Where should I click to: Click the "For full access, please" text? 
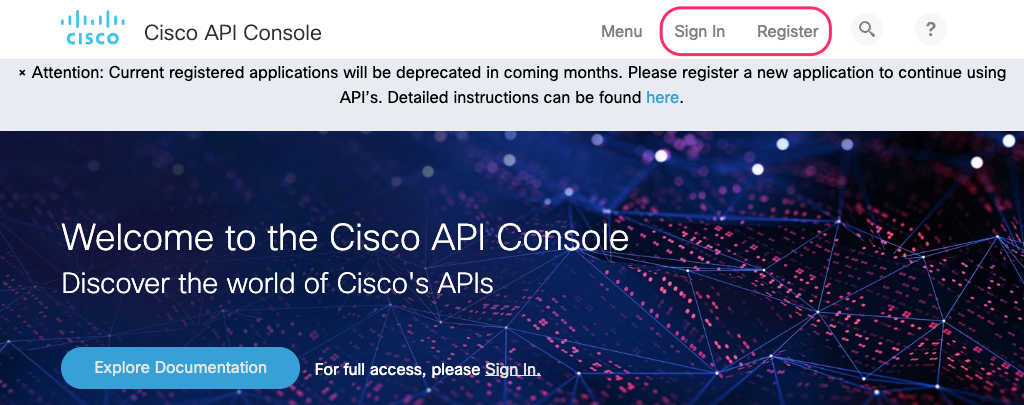point(397,370)
